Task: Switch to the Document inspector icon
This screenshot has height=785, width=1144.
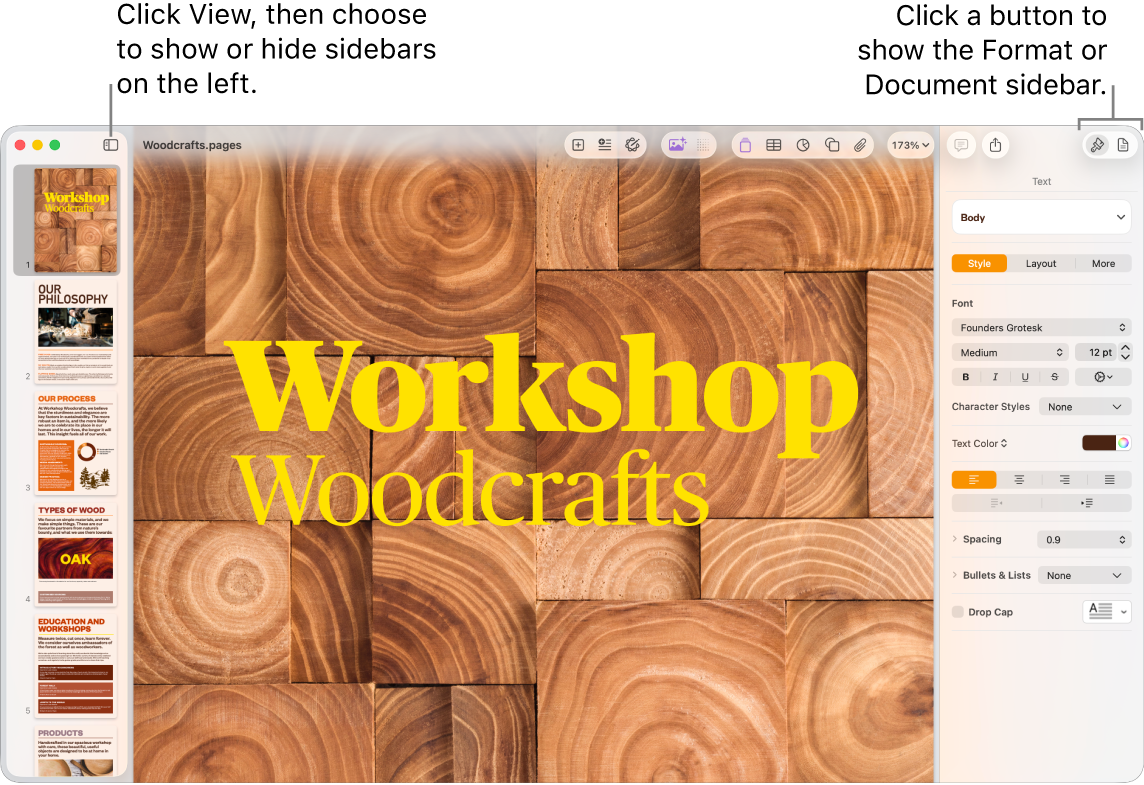Action: click(1122, 144)
